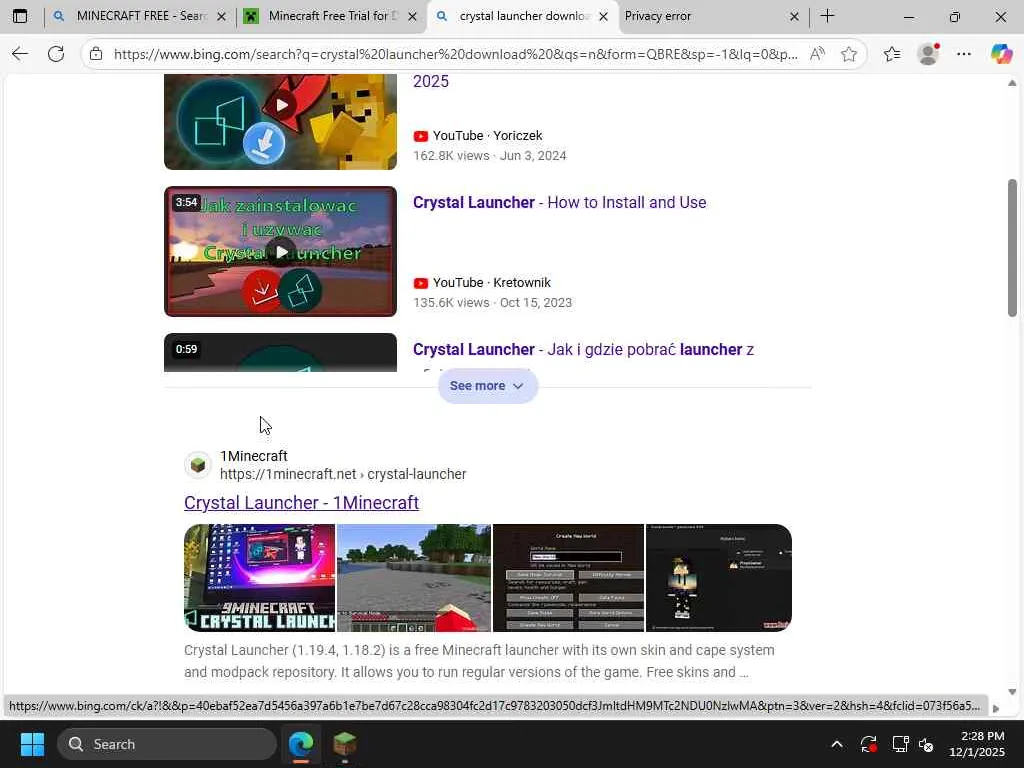1024x768 pixels.
Task: Open the Windows Start menu
Action: 32,744
